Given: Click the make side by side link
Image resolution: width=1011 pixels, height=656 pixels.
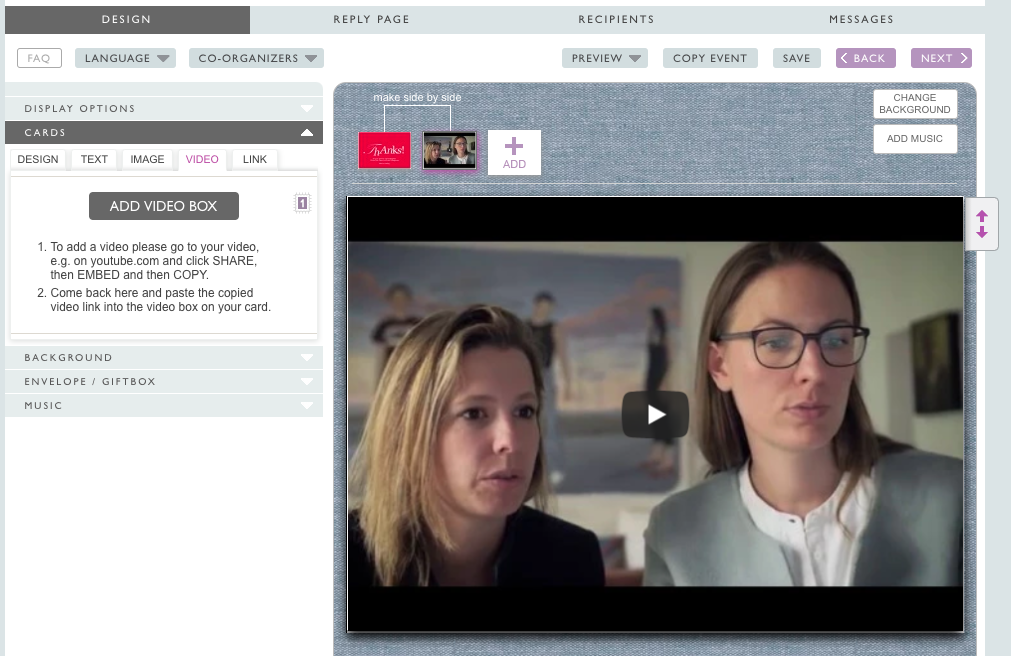Looking at the screenshot, I should point(417,97).
